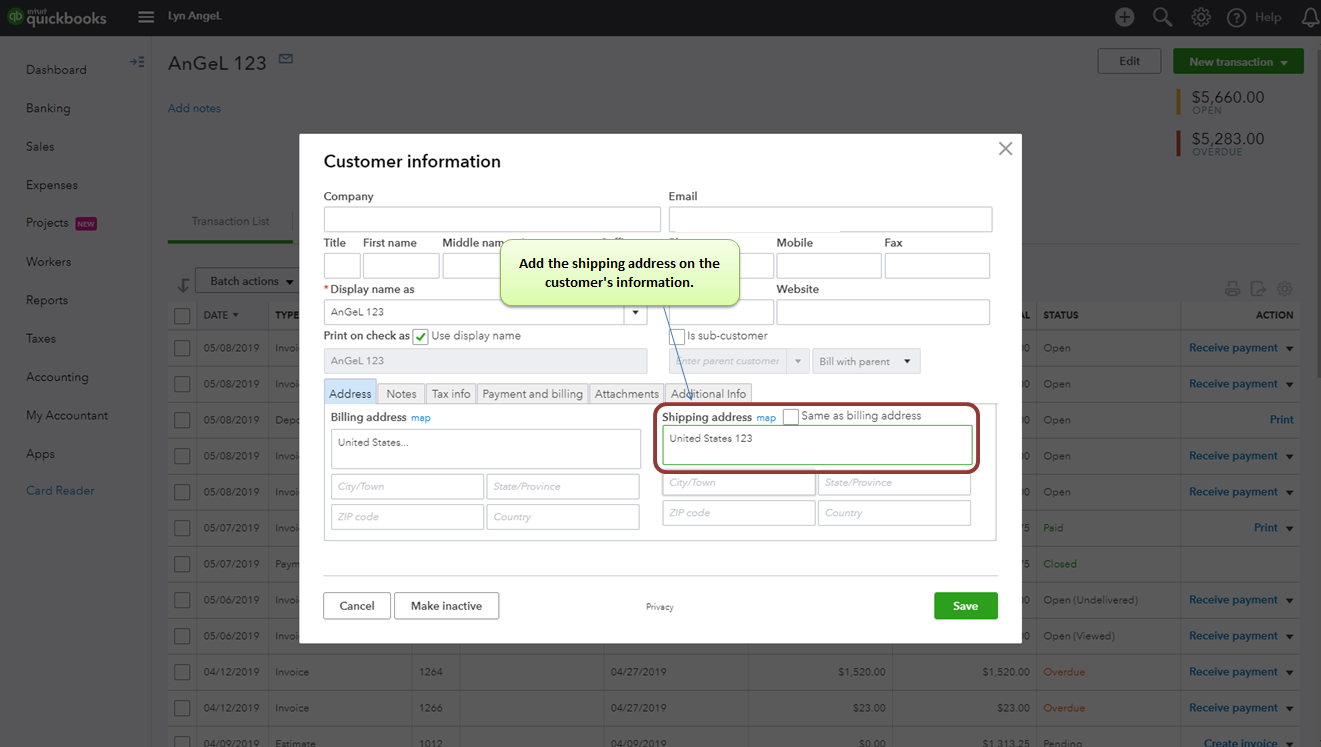
Task: Click the print icon above the transaction list
Action: tap(1232, 289)
